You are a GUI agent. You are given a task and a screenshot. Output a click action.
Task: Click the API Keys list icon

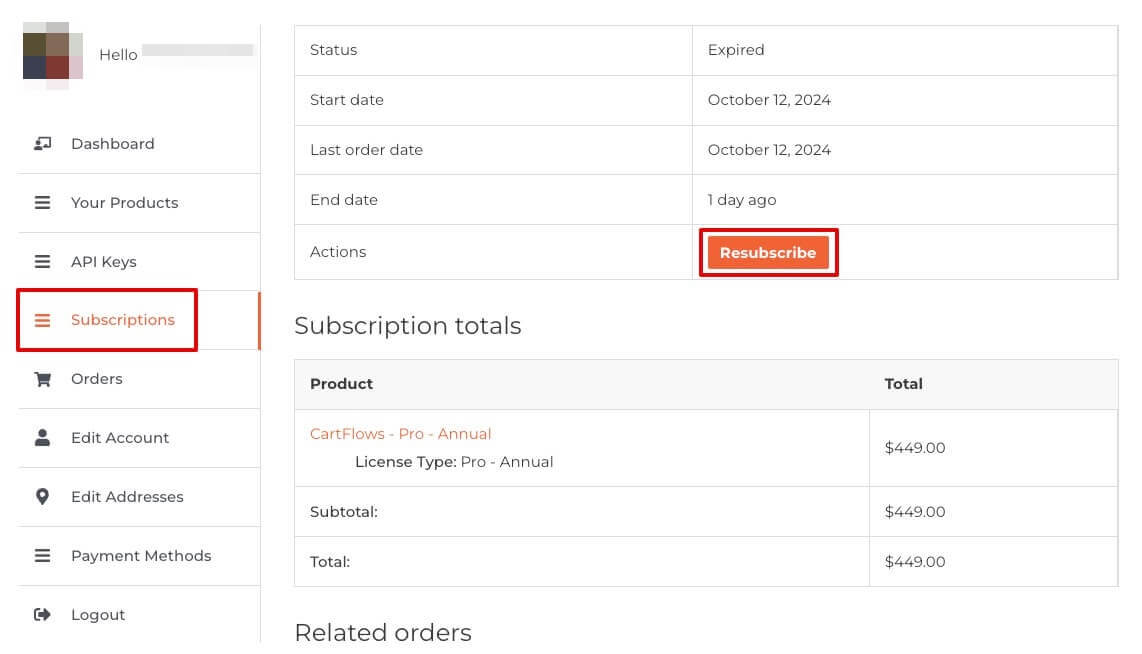pos(42,262)
